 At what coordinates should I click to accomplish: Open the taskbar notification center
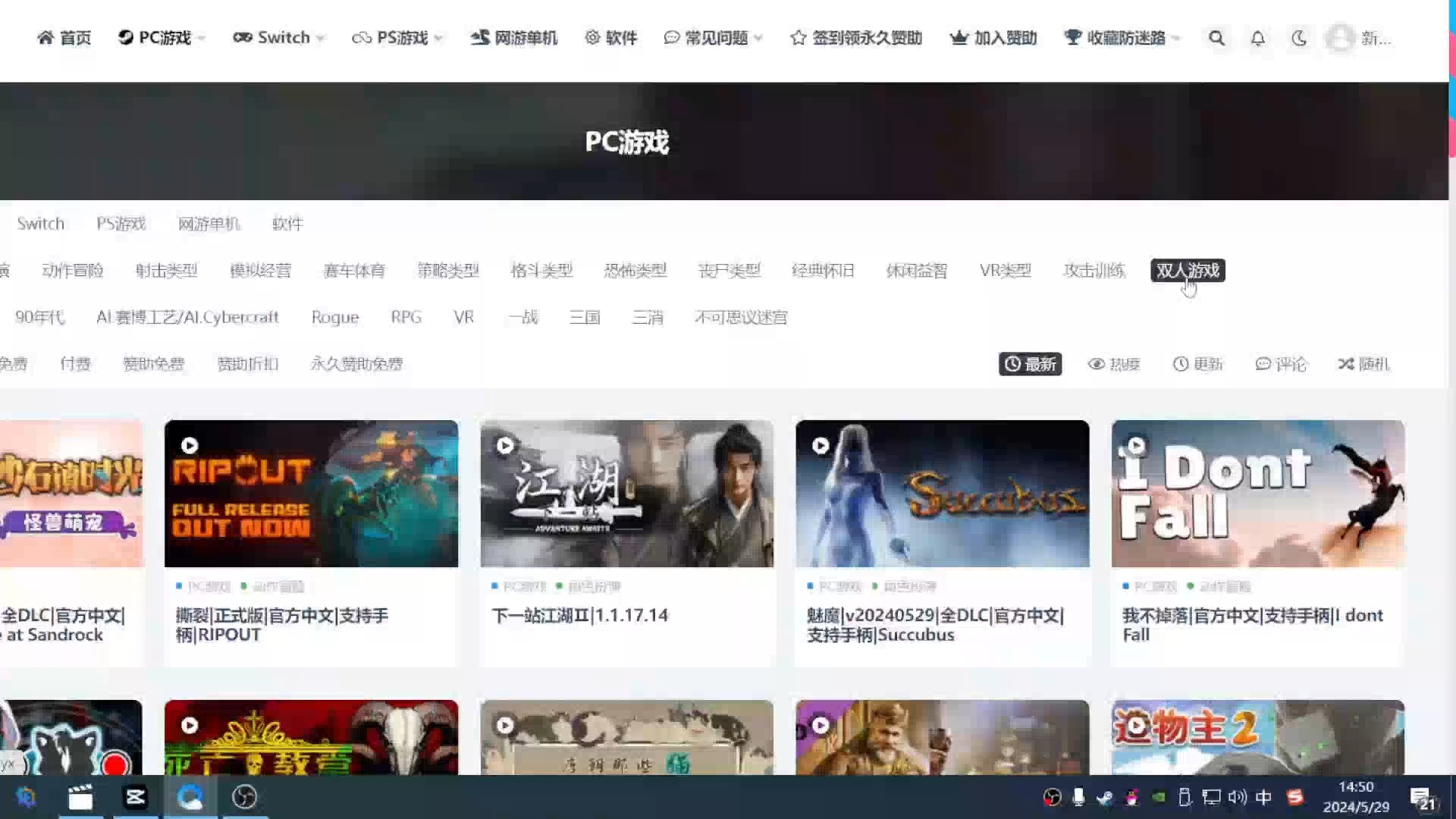1422,799
